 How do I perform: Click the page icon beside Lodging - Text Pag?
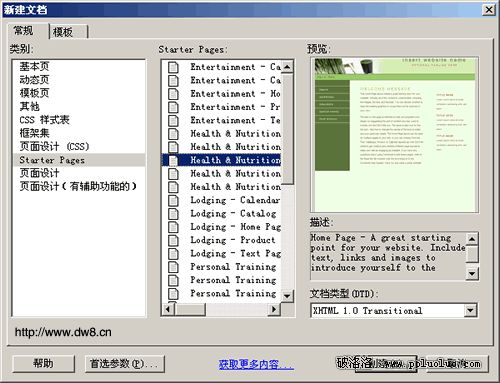173,254
